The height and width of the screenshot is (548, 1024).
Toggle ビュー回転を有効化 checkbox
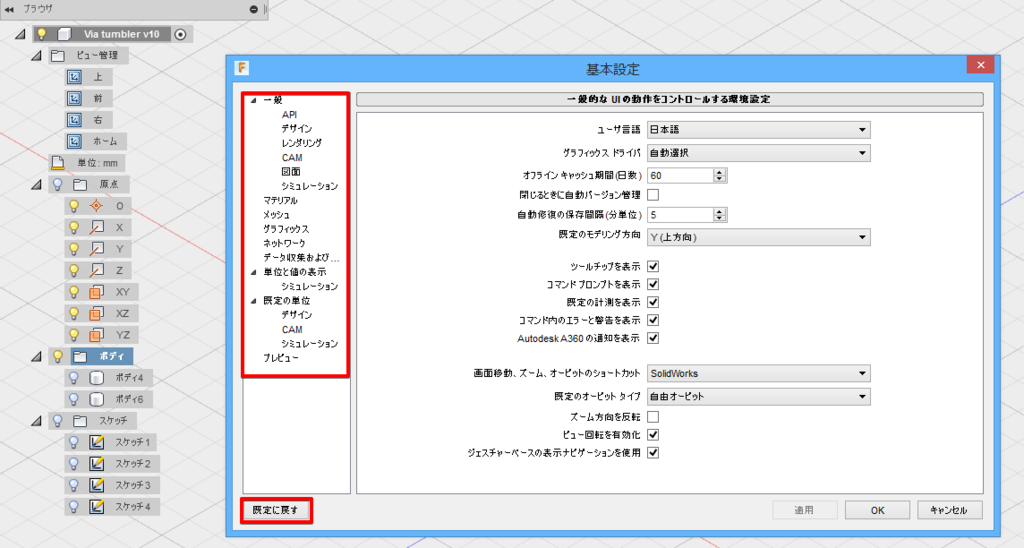point(653,434)
